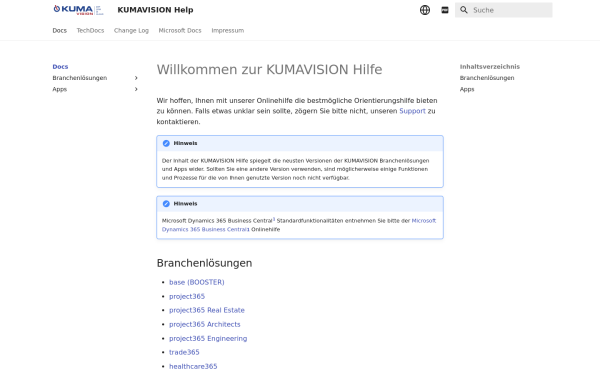Click the Inhaltsverzeichnis title
The height and width of the screenshot is (375, 600).
[490, 67]
